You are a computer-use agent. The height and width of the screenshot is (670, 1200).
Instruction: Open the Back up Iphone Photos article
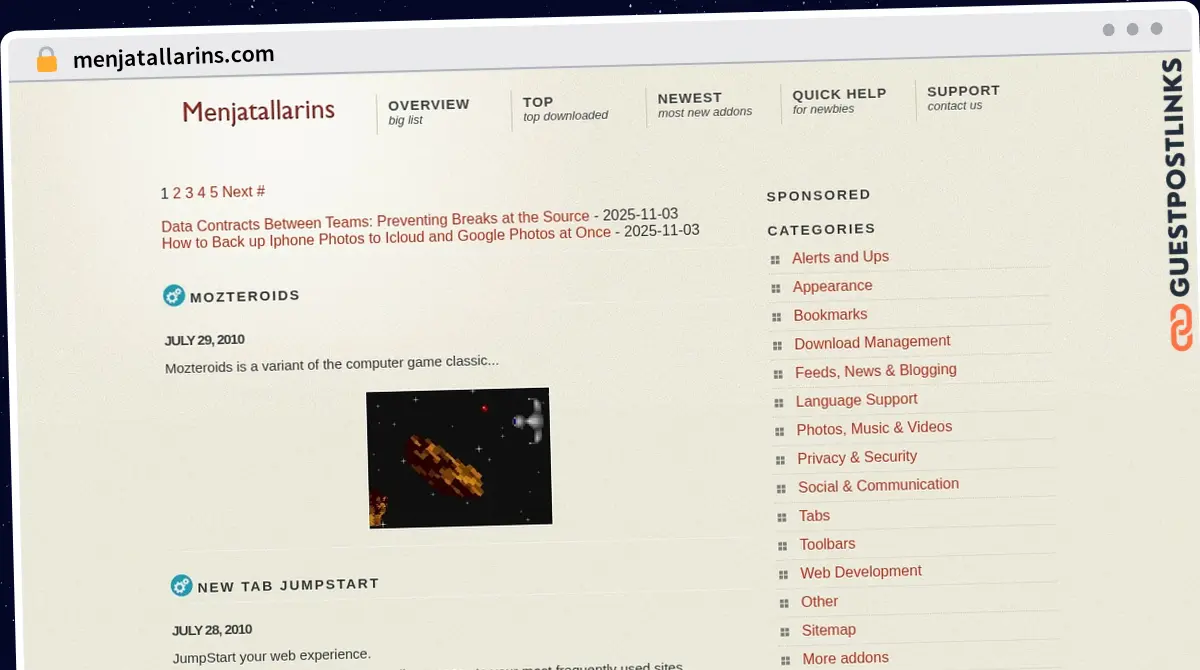(386, 238)
